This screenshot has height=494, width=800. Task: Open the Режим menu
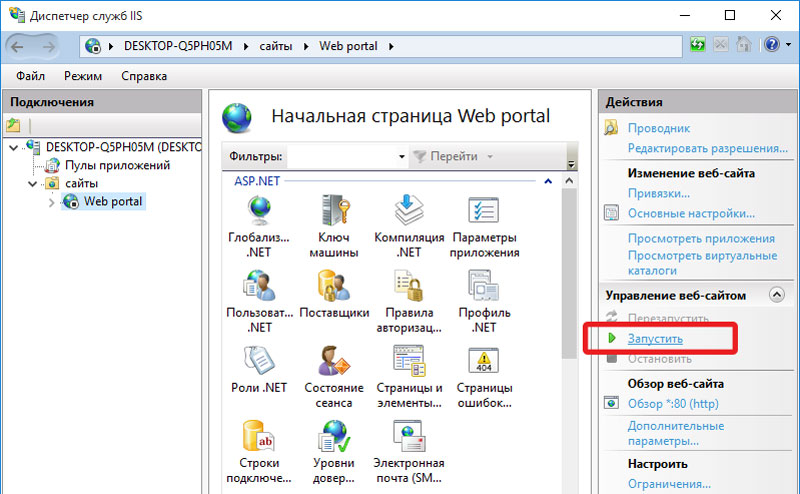click(83, 76)
